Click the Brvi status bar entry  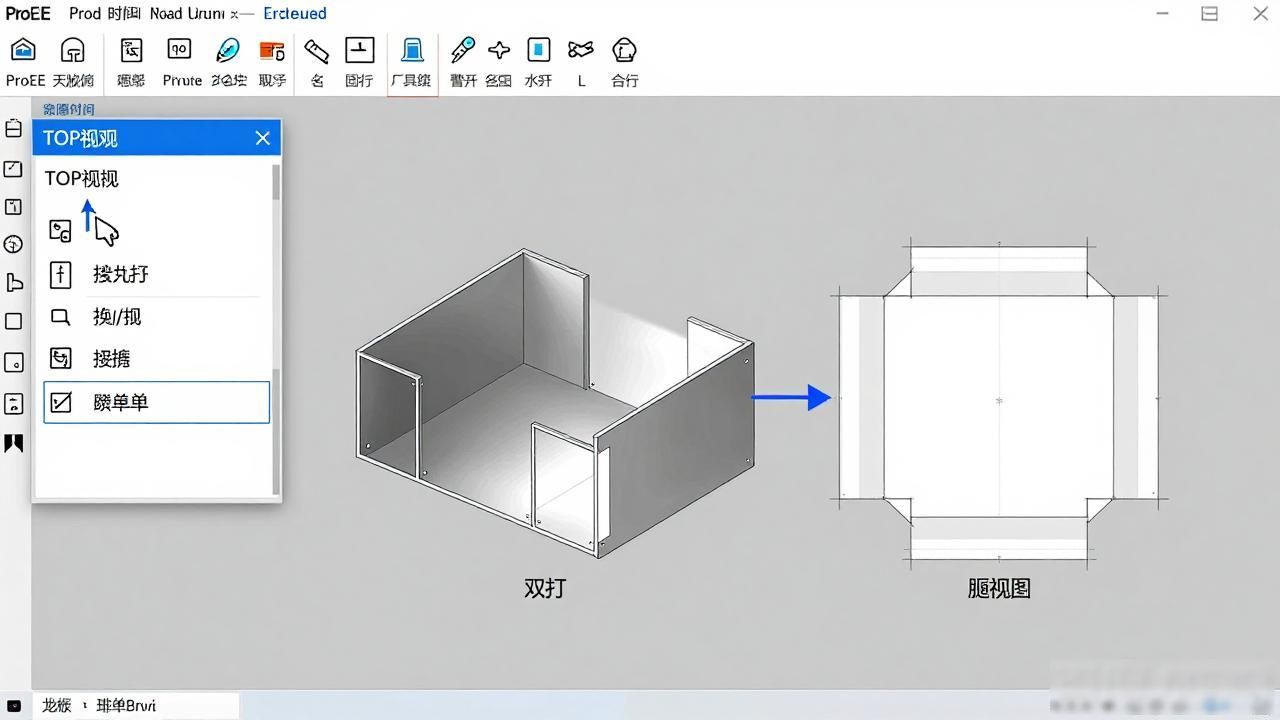[126, 706]
